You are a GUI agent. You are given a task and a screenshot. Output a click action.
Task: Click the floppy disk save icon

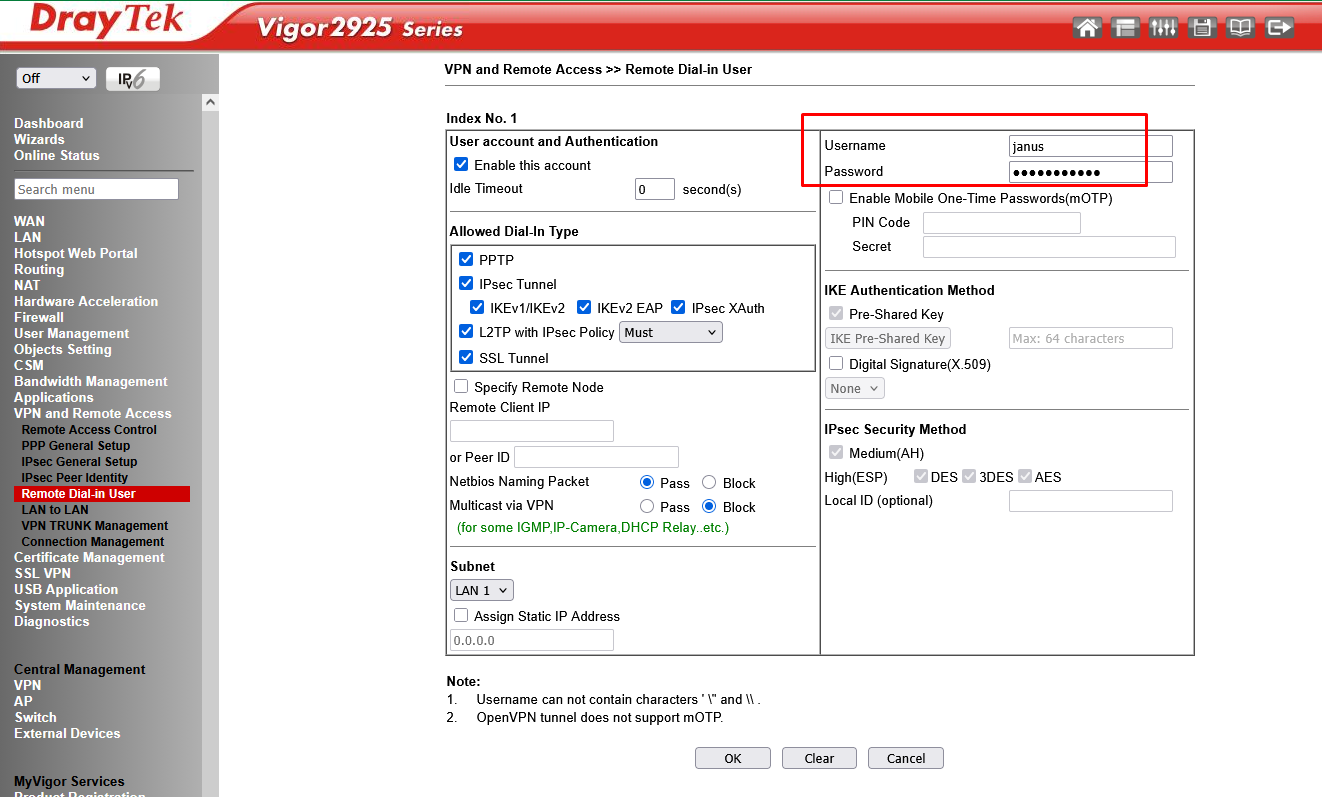coord(1202,28)
